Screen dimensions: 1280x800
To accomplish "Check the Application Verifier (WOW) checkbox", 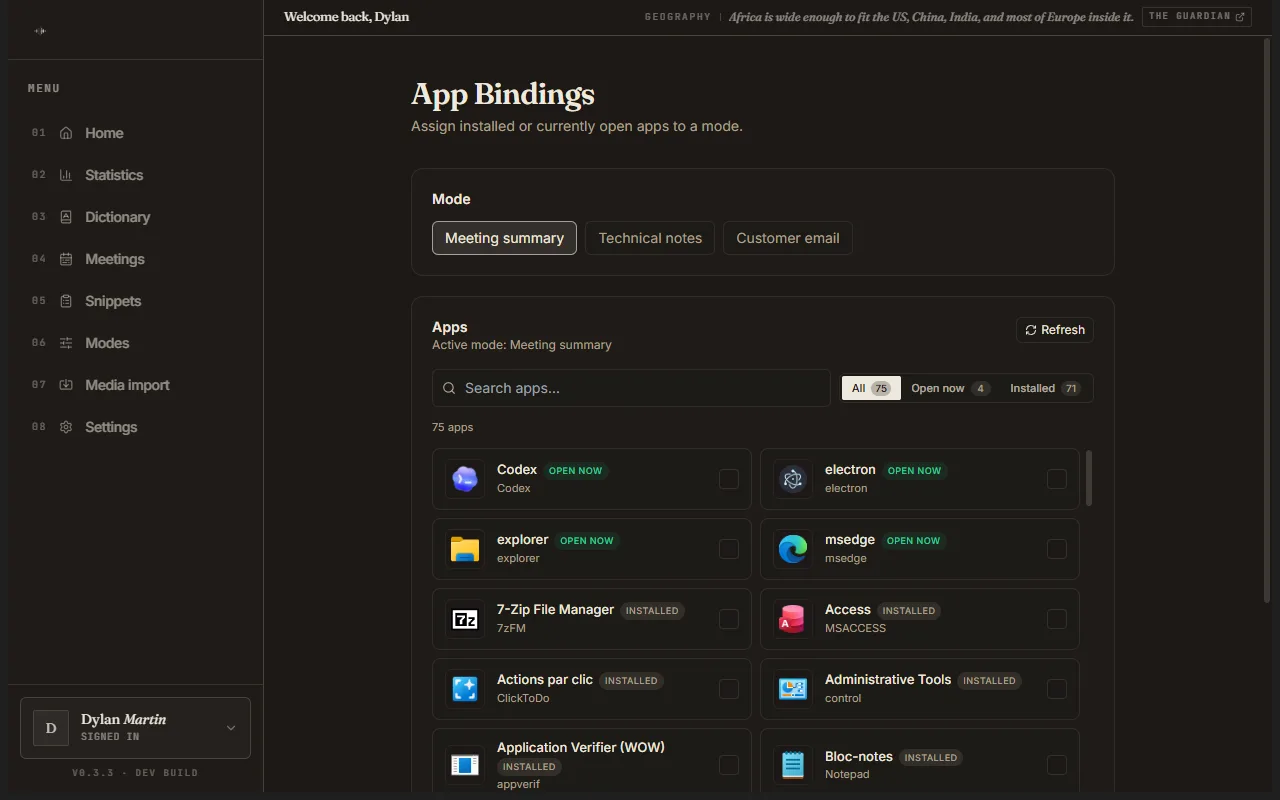I will 729,765.
